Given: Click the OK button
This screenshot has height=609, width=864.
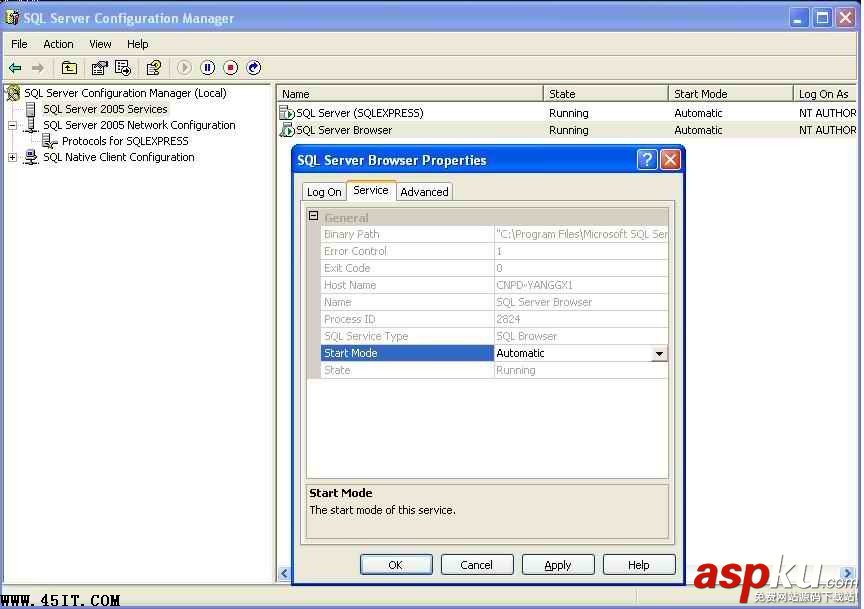Looking at the screenshot, I should 396,565.
